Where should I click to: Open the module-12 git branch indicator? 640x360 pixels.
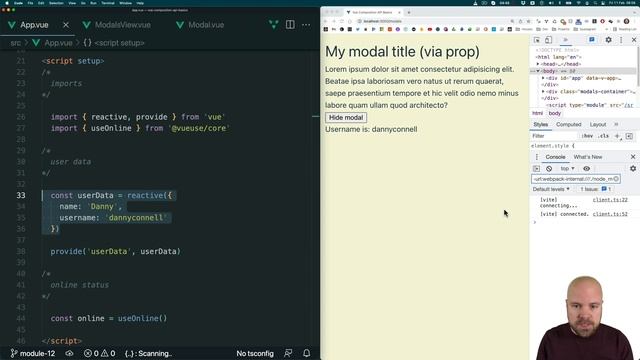pyautogui.click(x=33, y=353)
